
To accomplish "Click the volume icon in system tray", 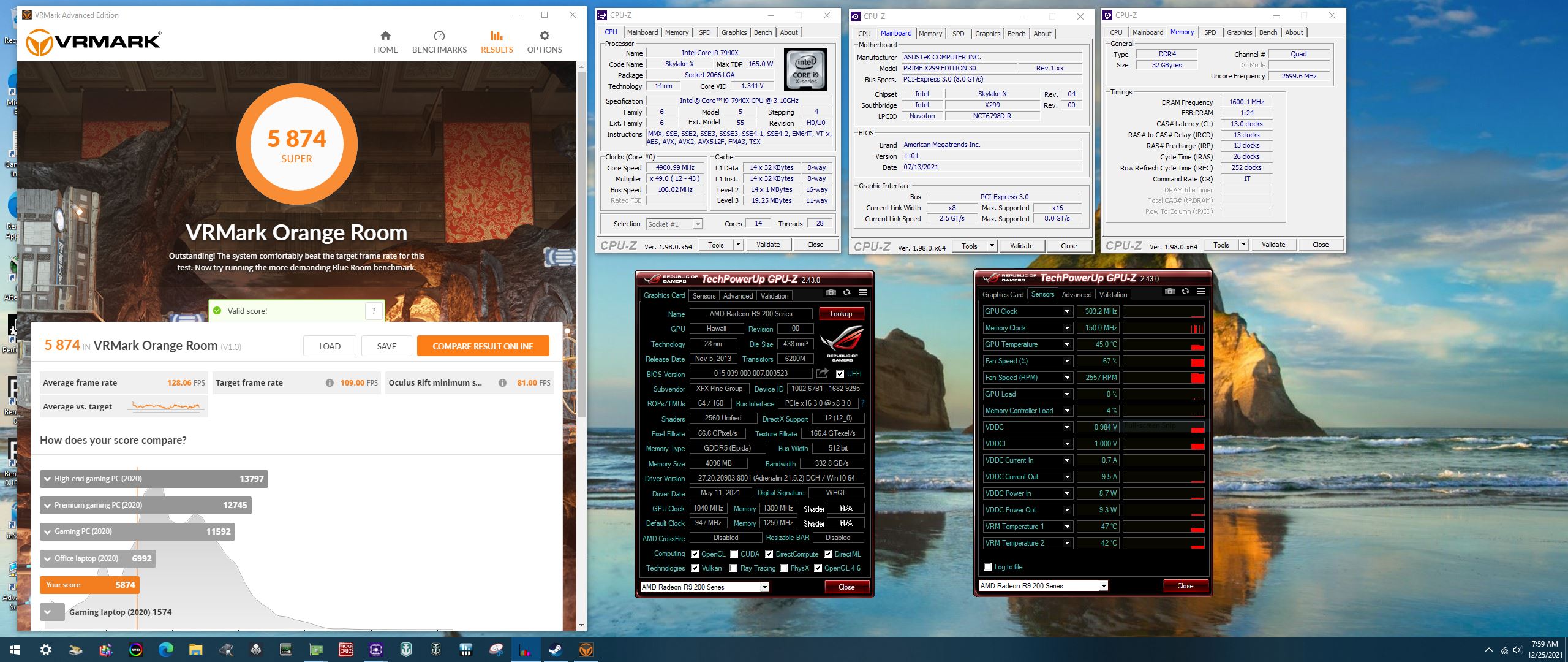I will (x=1517, y=650).
